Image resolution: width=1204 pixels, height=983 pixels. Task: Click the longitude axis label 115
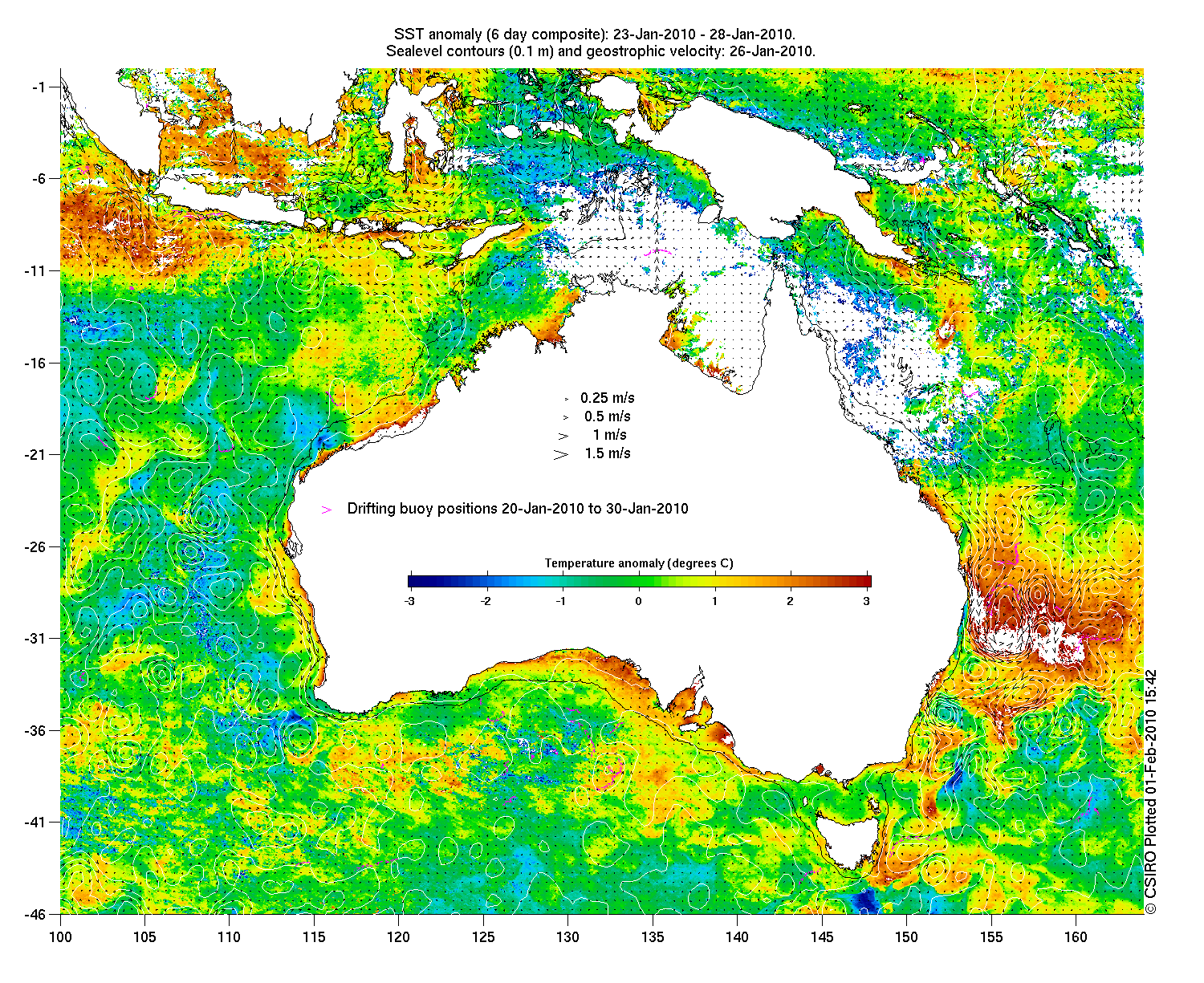pos(314,937)
